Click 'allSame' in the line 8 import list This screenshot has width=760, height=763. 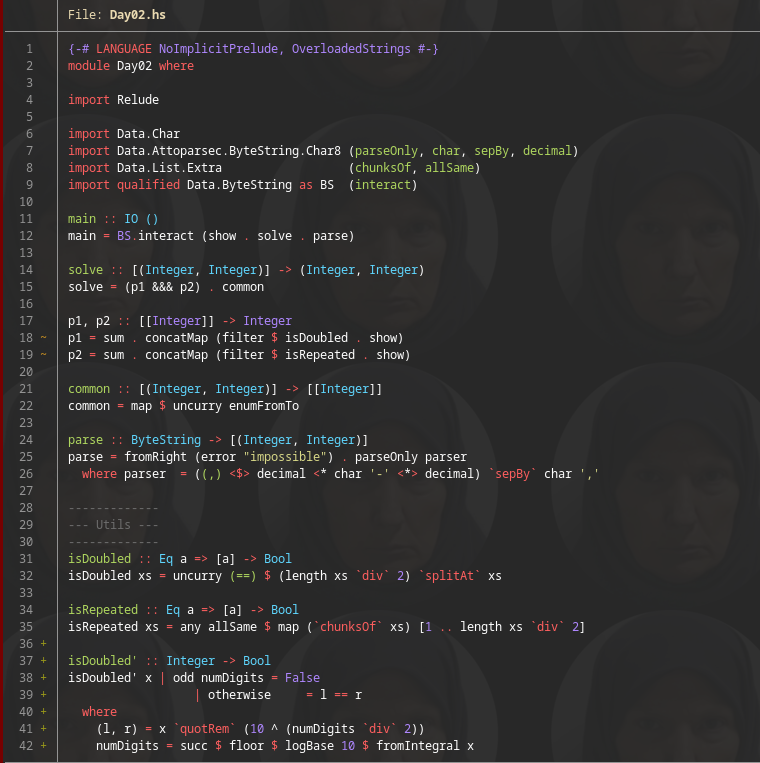tap(449, 168)
